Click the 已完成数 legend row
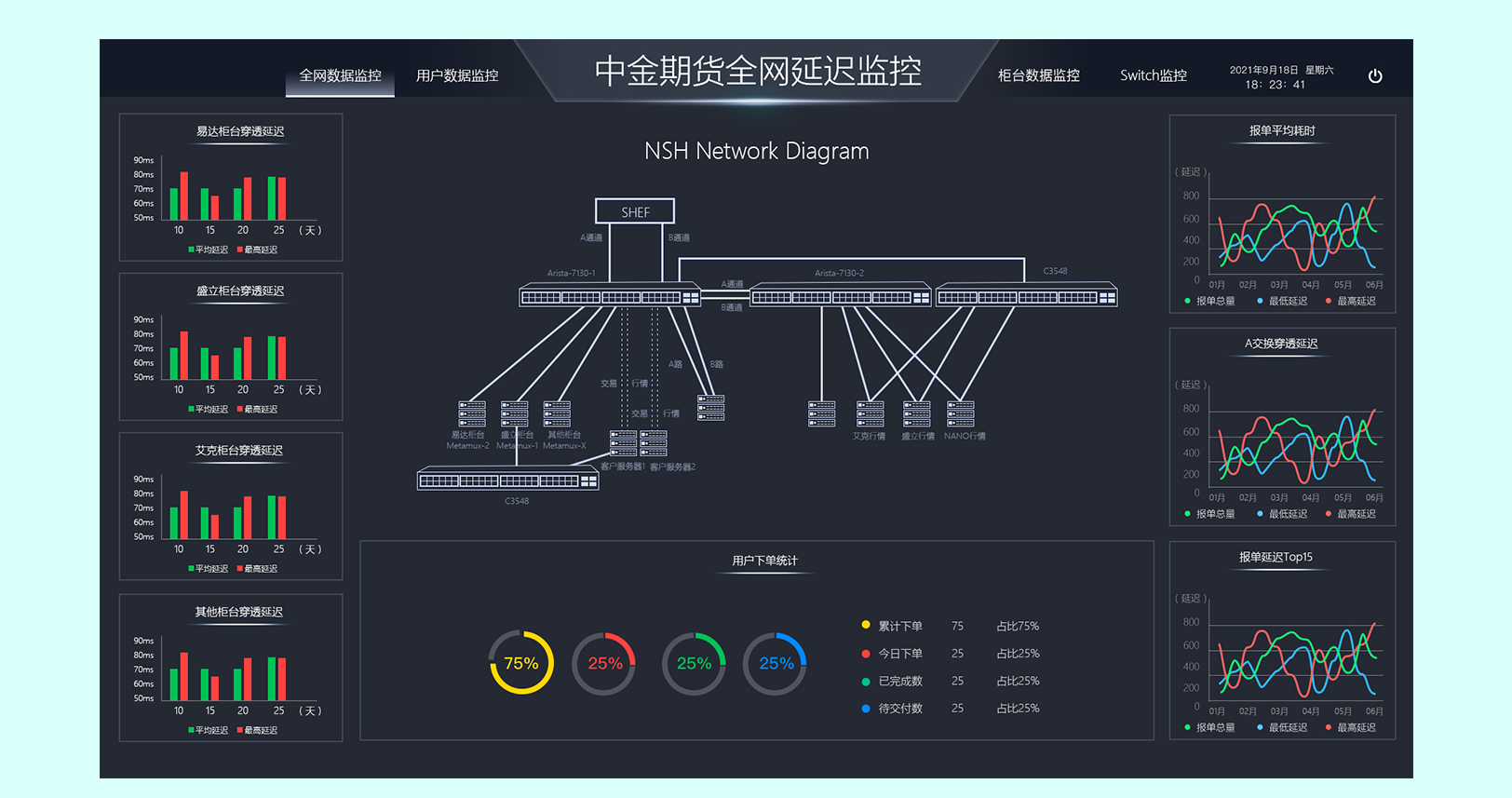1512x798 pixels. click(x=951, y=681)
